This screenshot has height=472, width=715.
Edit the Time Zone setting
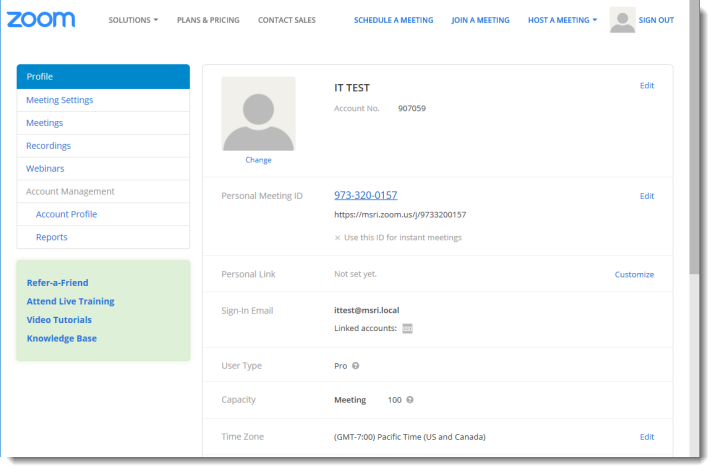pyautogui.click(x=647, y=437)
